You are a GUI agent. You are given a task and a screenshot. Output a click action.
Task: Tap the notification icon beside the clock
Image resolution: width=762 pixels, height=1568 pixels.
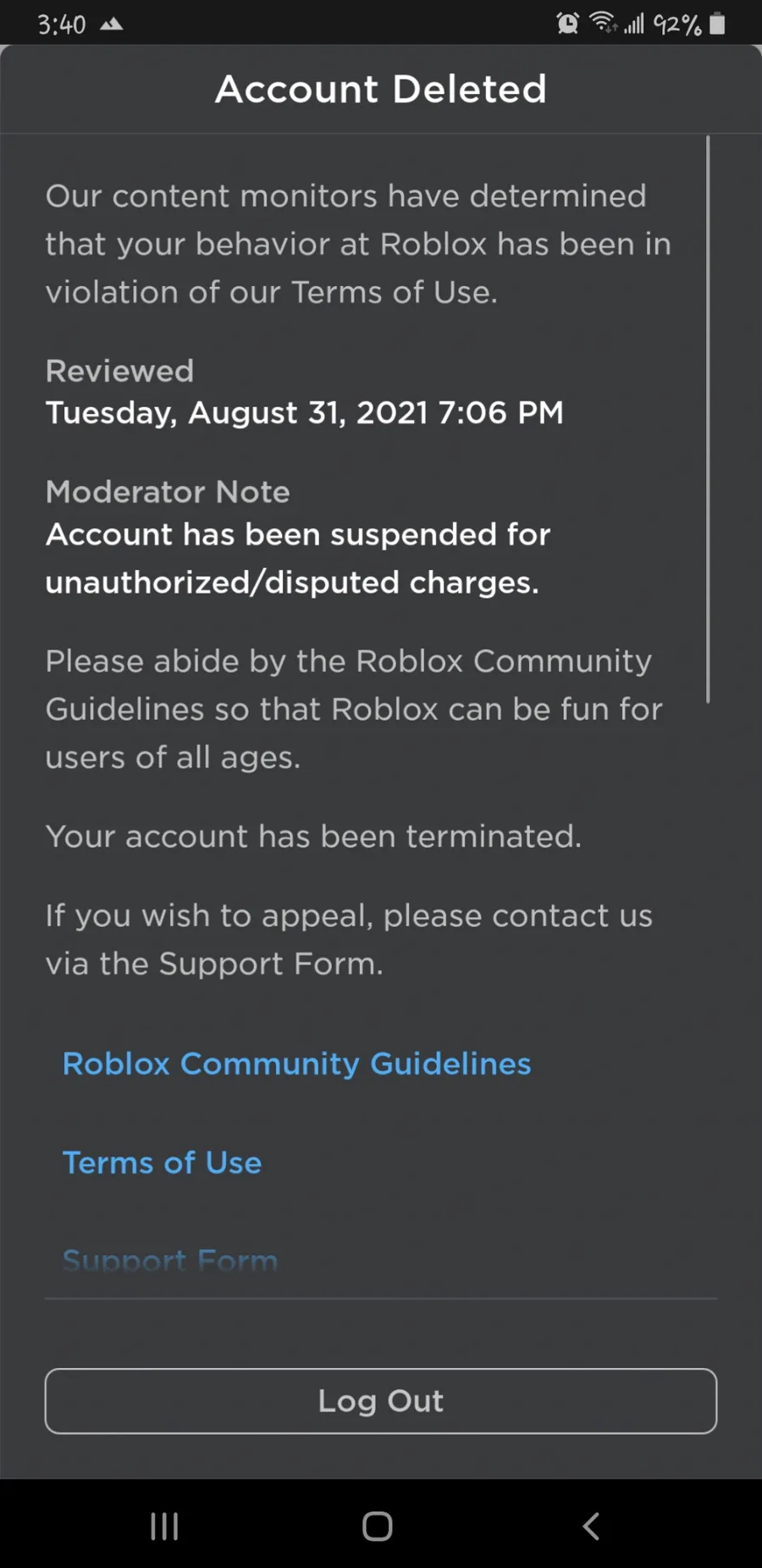click(111, 25)
